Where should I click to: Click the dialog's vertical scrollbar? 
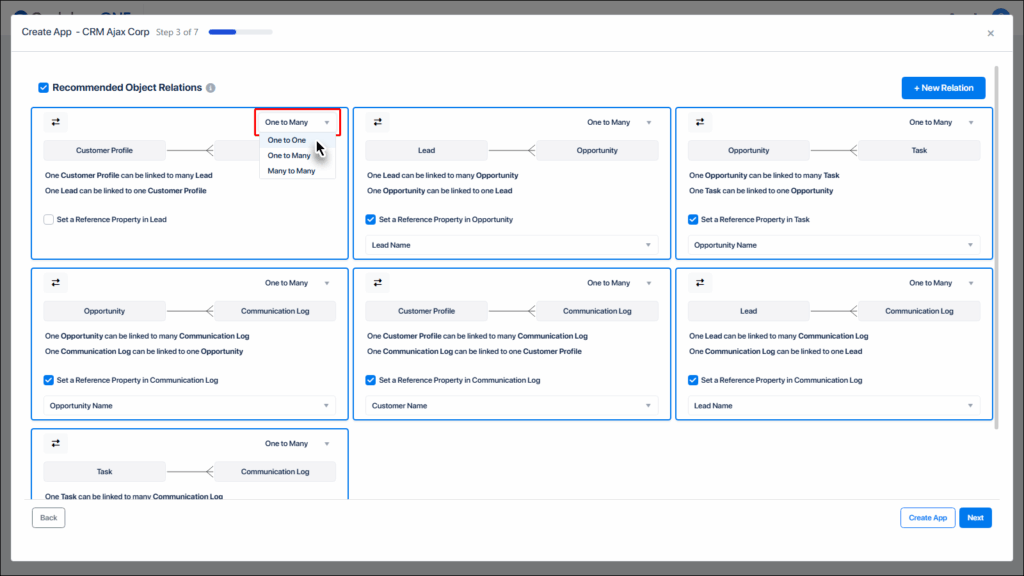996,247
